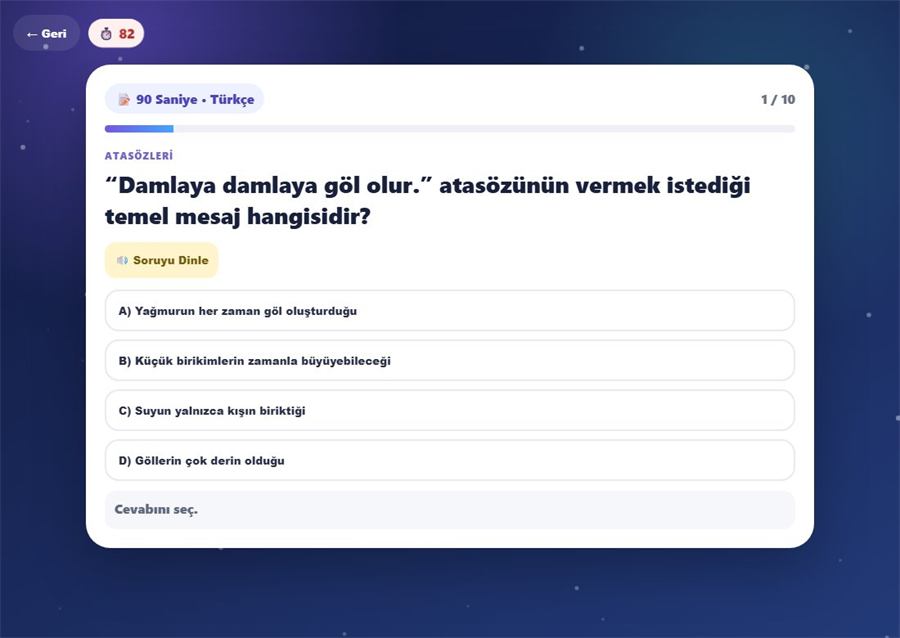The width and height of the screenshot is (900, 638).
Task: Select answer C) Suyun yalnızca kışın biriktiği
Action: (x=449, y=410)
